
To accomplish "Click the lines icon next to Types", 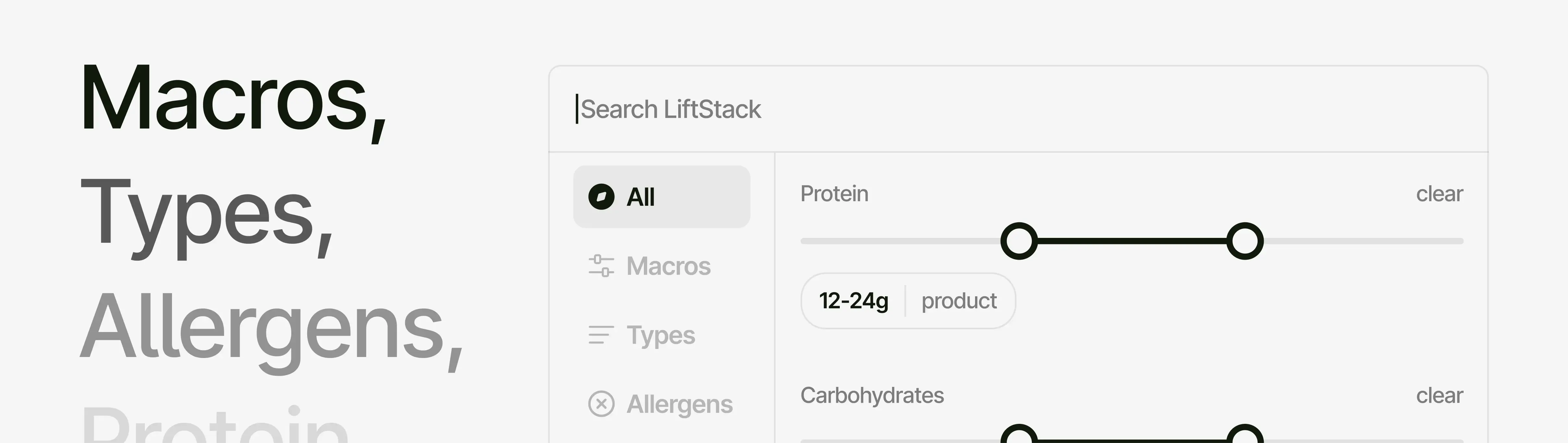I will 601,335.
